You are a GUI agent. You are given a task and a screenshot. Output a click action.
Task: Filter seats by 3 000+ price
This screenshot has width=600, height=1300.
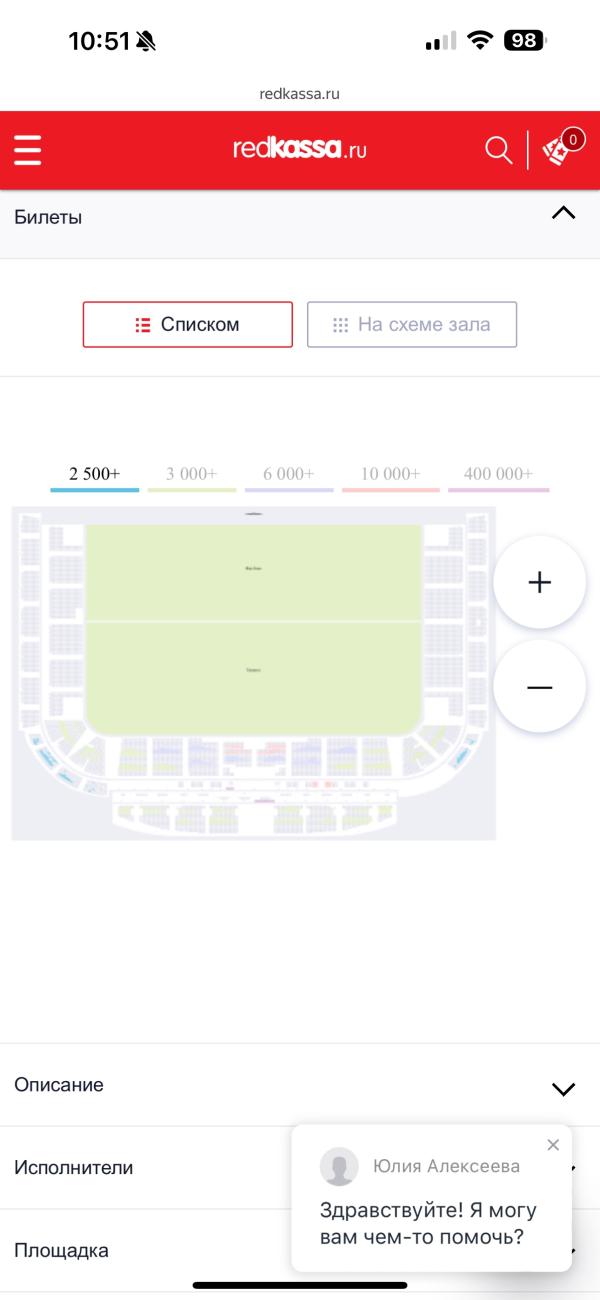(192, 476)
